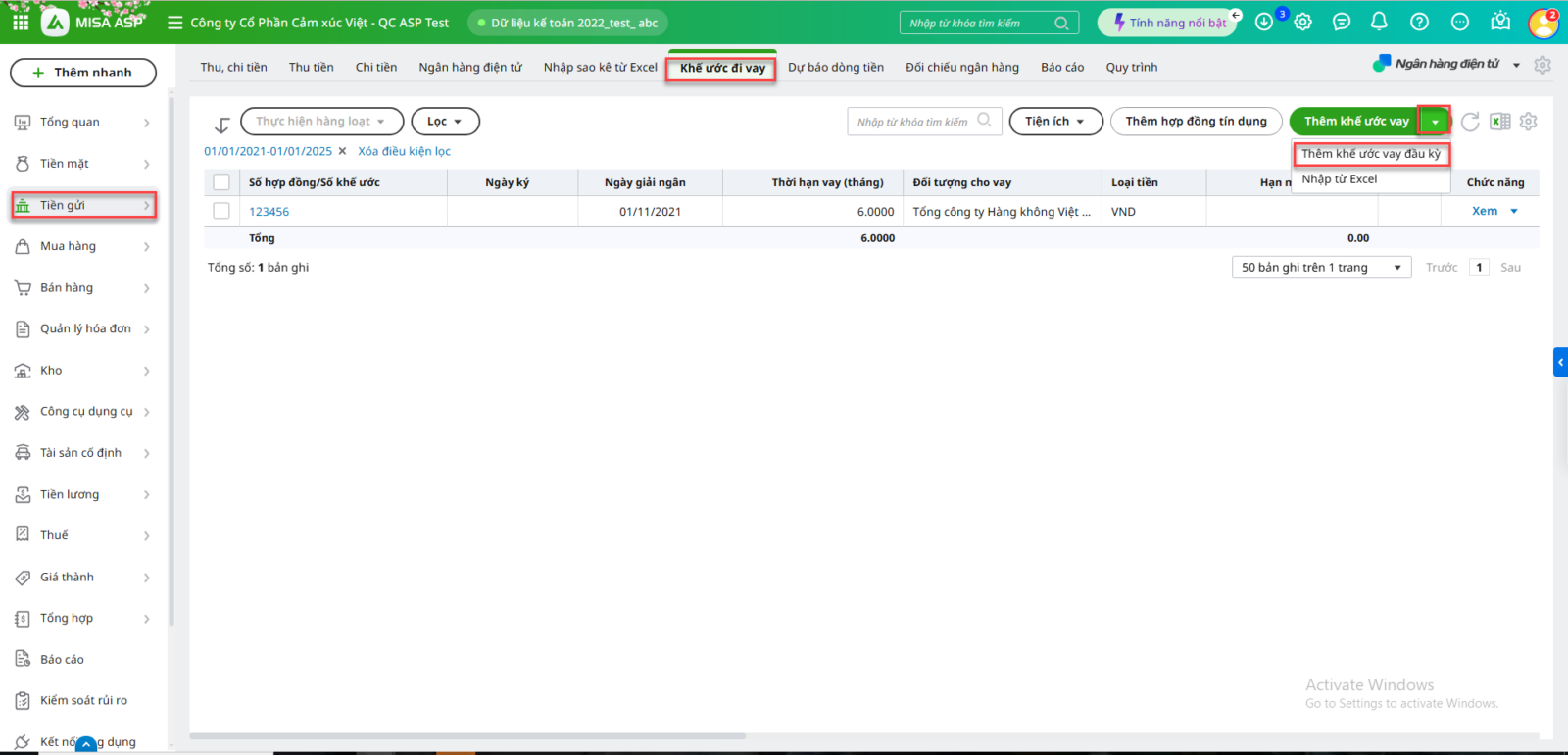Click the refresh icon in the toolbar
Image resolution: width=1568 pixels, height=755 pixels.
tap(1470, 122)
